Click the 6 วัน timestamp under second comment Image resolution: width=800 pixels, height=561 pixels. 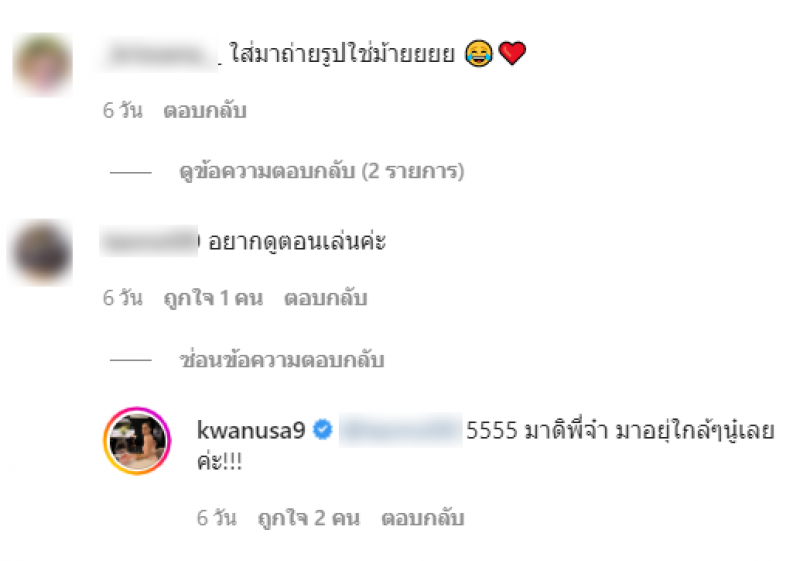pos(122,298)
